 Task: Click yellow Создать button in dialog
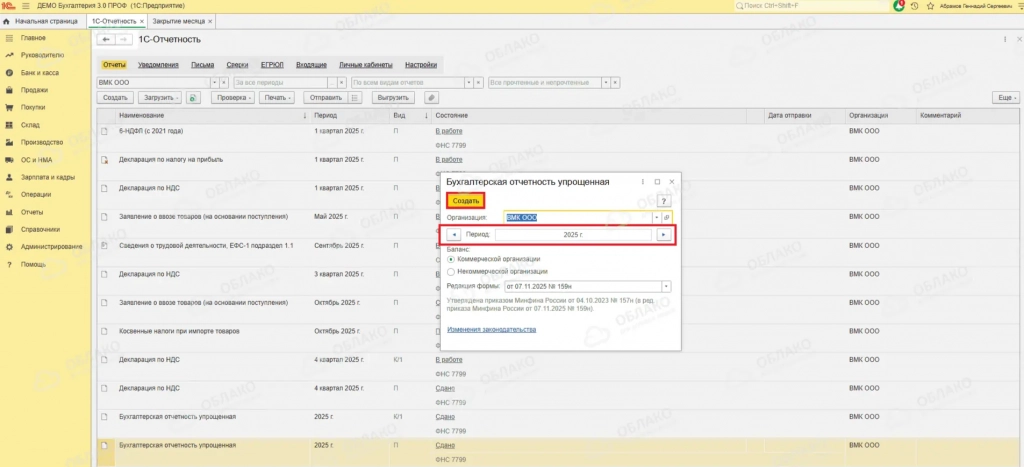click(x=466, y=201)
